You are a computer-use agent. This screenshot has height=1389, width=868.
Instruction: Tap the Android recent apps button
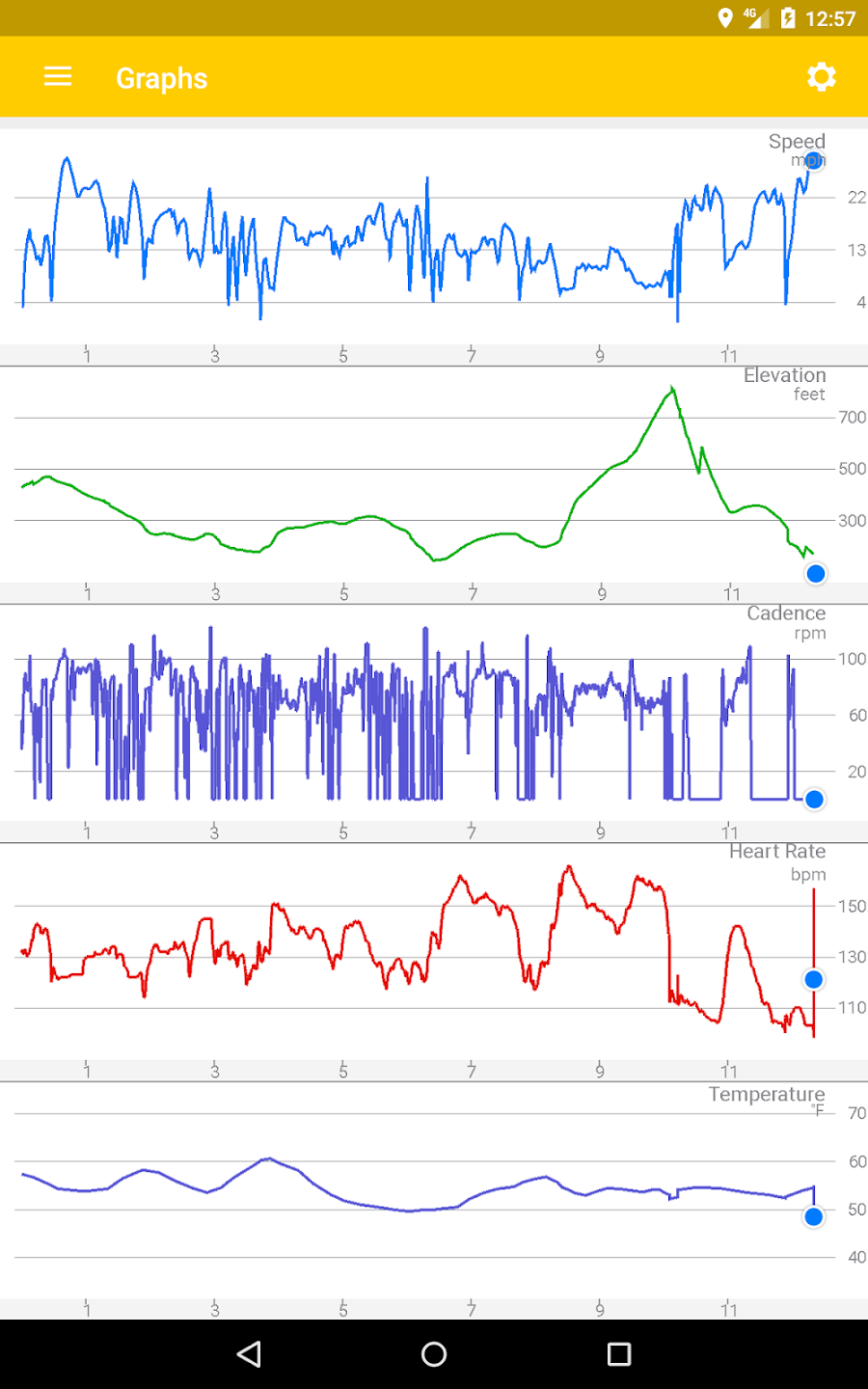619,1354
